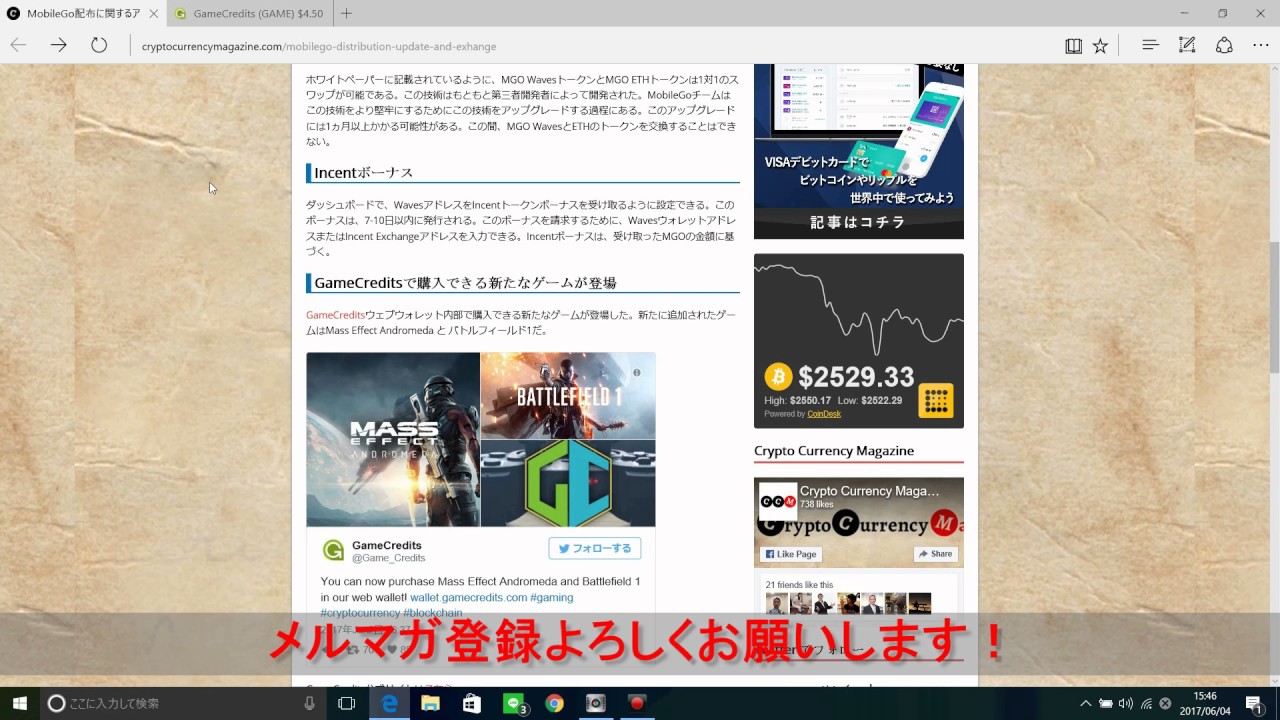The height and width of the screenshot is (720, 1280).
Task: Open Windows Start menu
Action: (19, 703)
